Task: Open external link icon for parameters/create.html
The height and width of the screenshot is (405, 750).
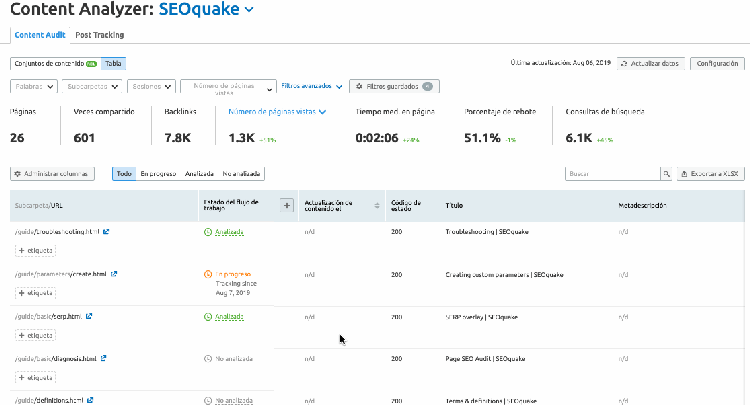Action: [x=114, y=274]
